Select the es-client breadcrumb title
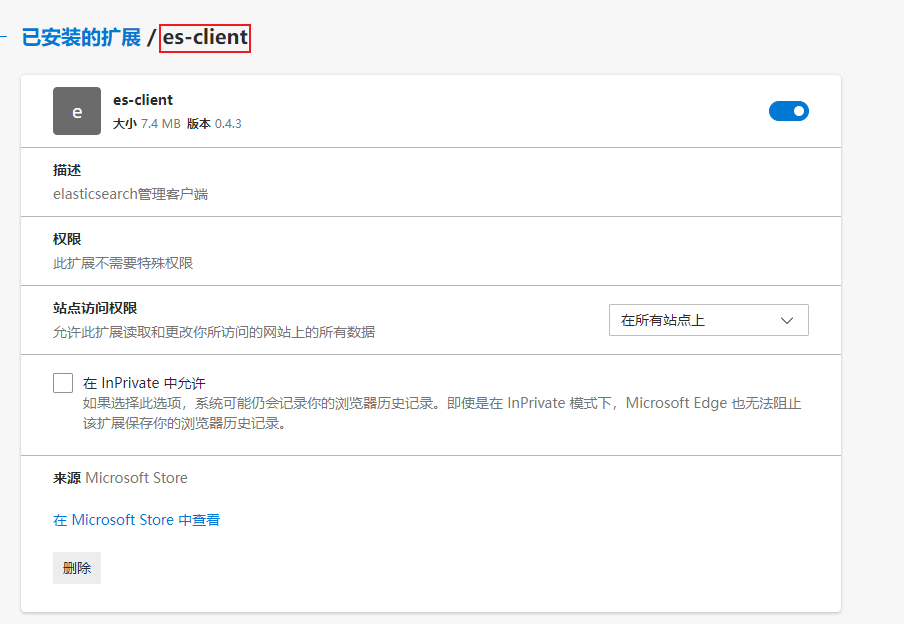 [x=205, y=37]
